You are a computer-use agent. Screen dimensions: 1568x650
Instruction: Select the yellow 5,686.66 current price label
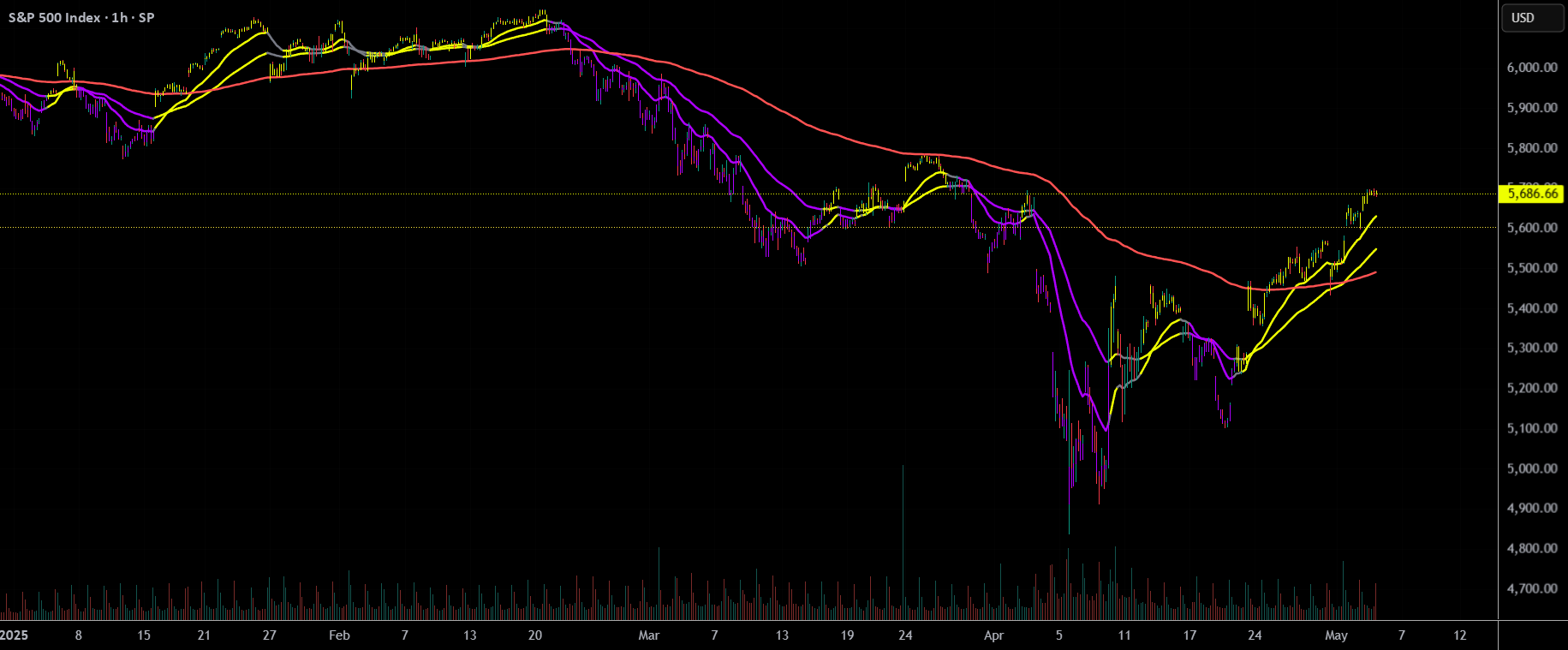1532,194
